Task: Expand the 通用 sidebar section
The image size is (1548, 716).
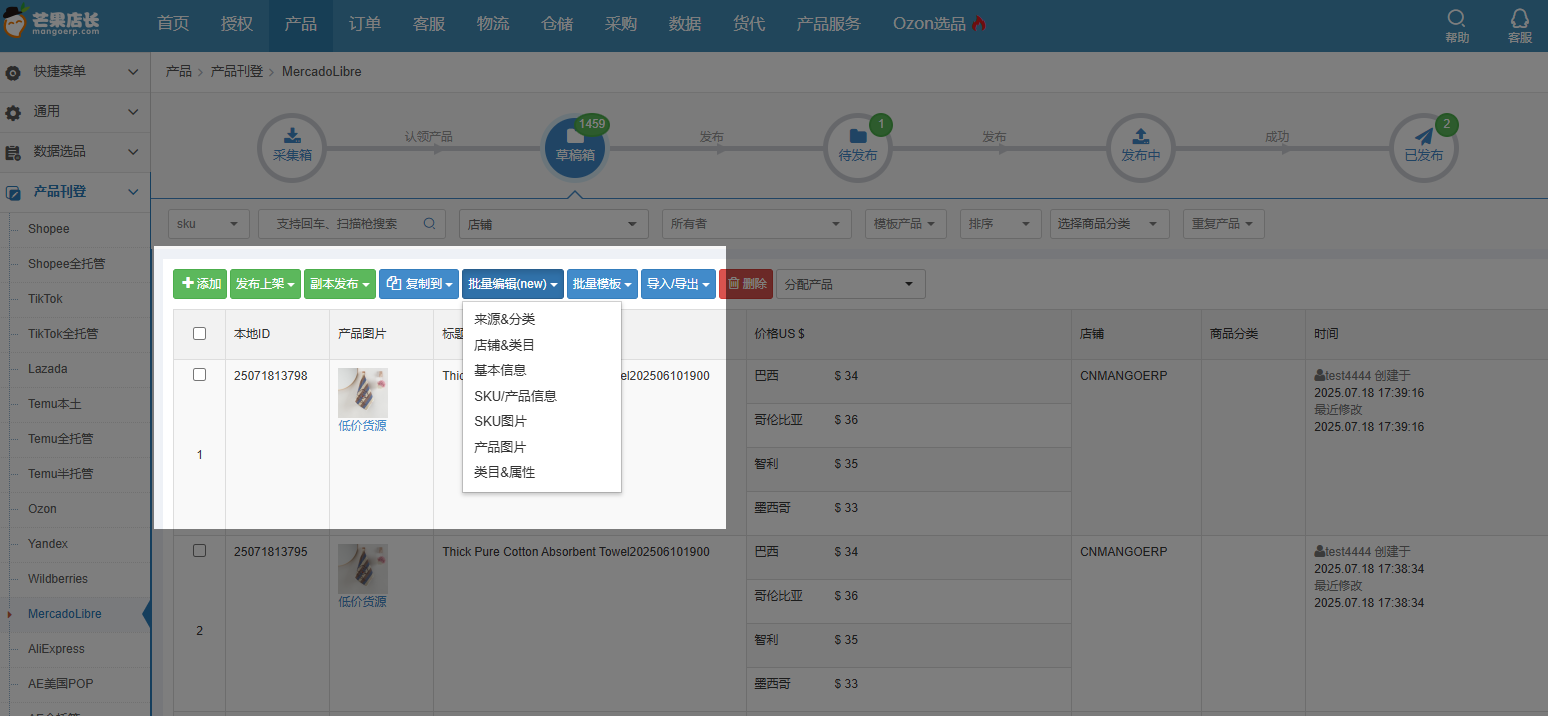Action: 133,112
